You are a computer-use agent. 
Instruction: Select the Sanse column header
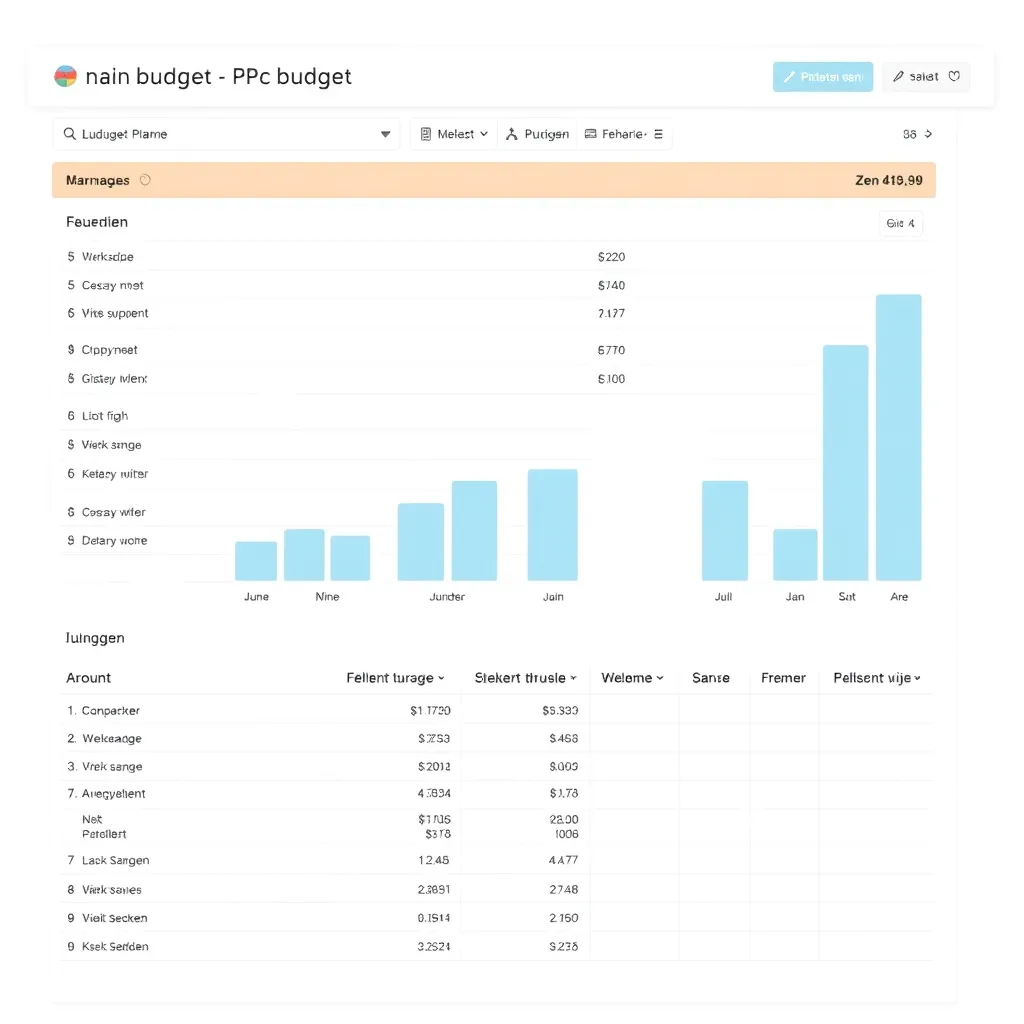pyautogui.click(x=710, y=678)
